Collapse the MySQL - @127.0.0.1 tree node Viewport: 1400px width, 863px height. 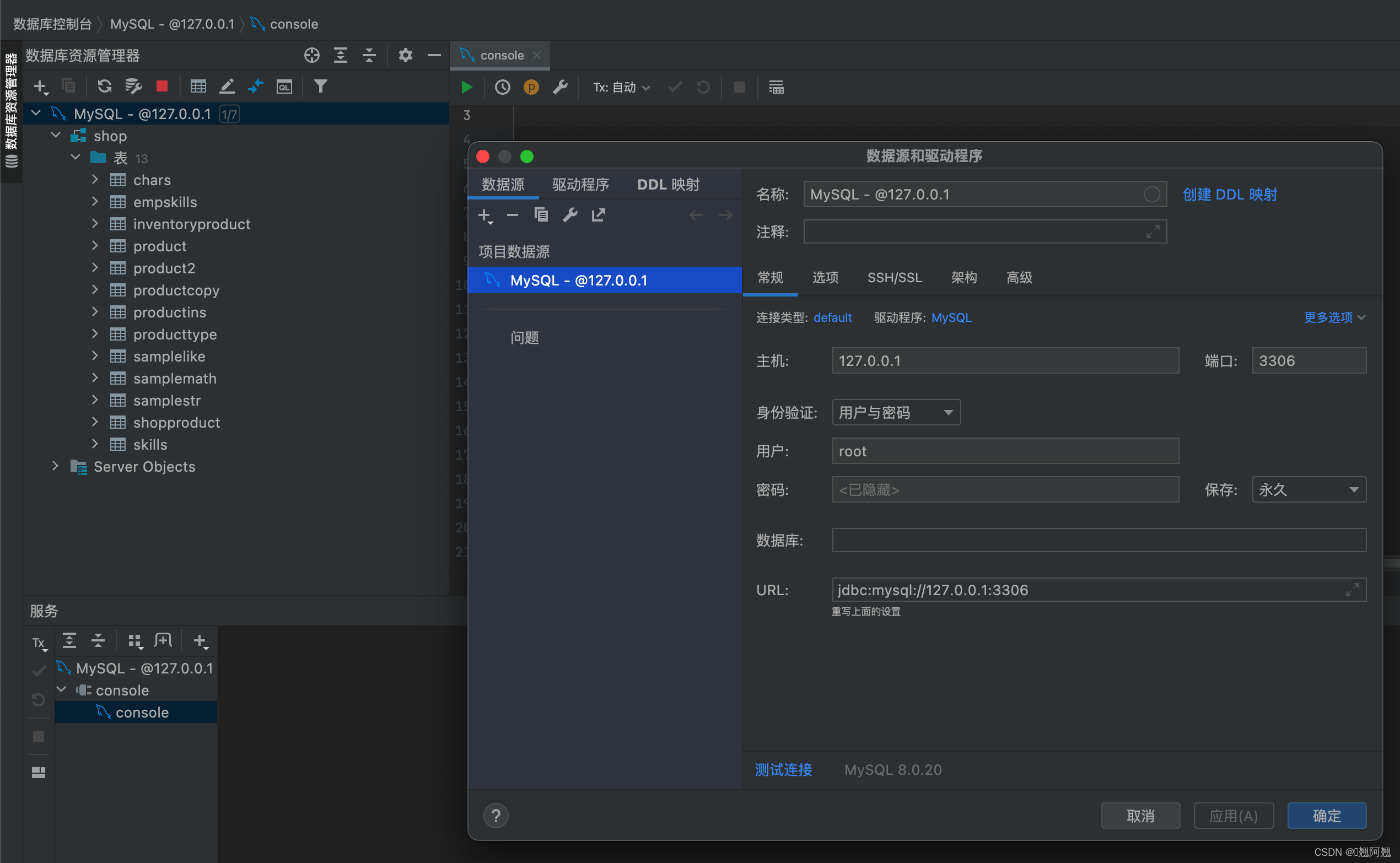pos(36,114)
